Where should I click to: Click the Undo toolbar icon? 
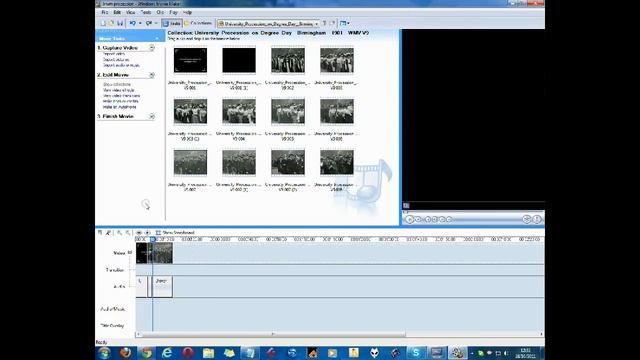click(133, 24)
